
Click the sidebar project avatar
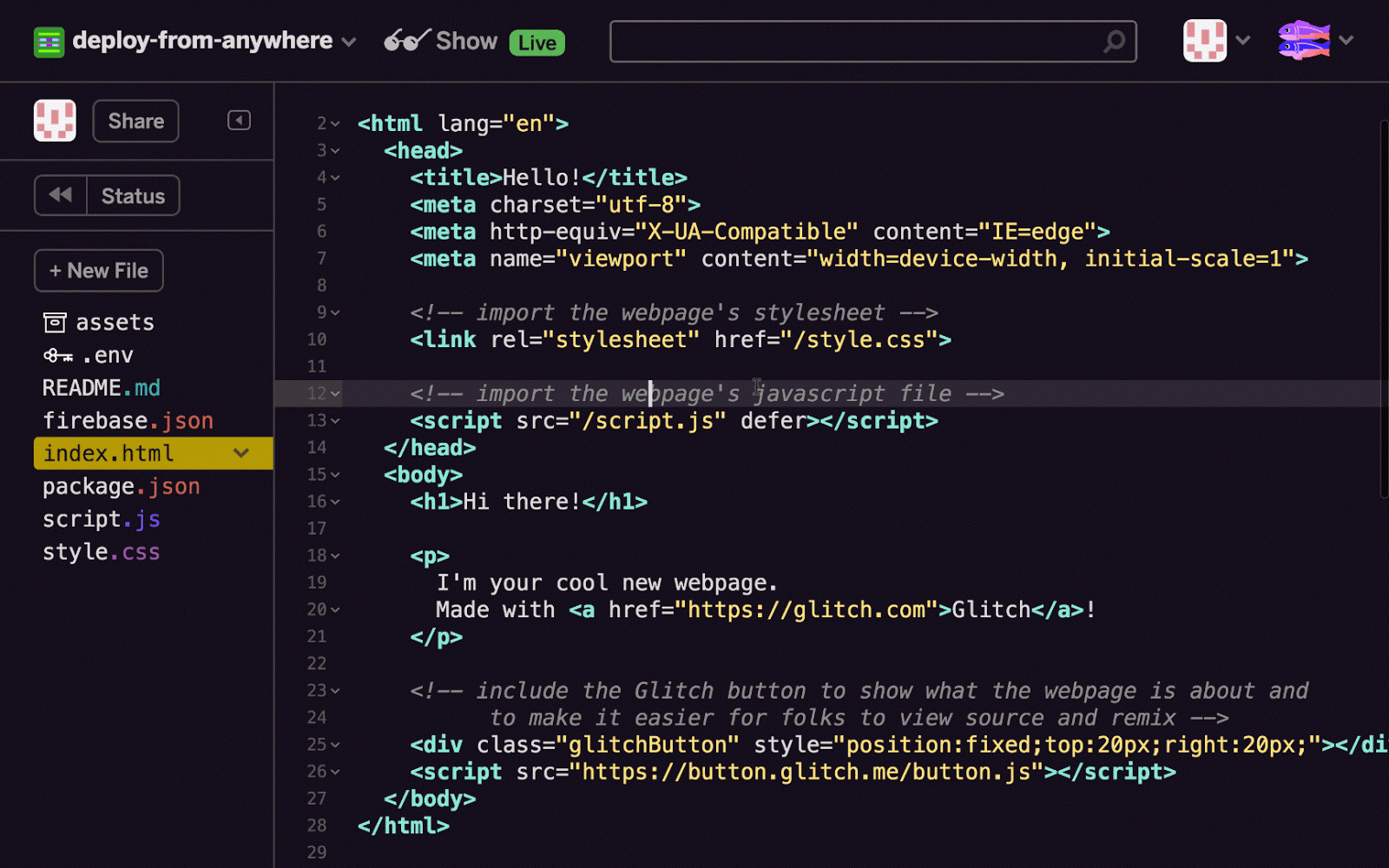(55, 121)
